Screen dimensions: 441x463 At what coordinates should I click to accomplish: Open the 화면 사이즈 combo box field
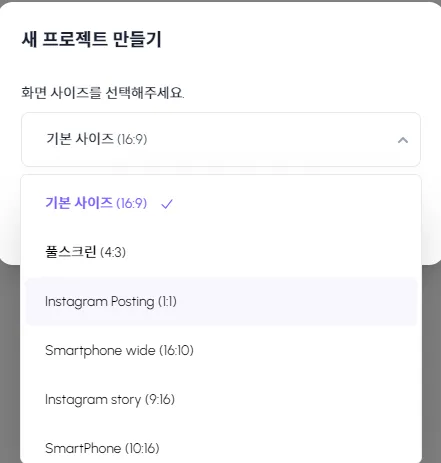(x=221, y=139)
